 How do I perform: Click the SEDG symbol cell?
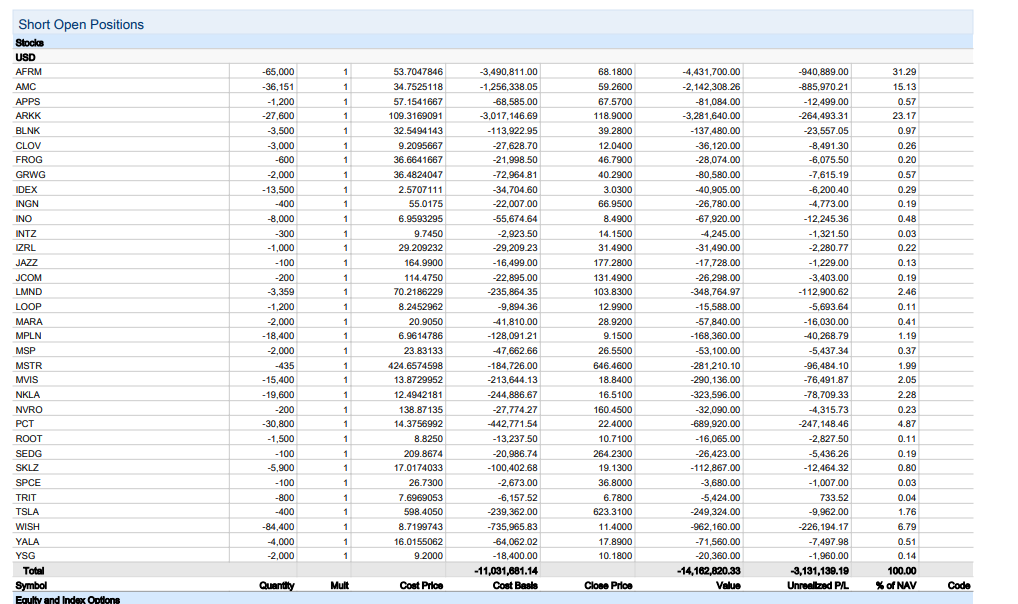29,454
